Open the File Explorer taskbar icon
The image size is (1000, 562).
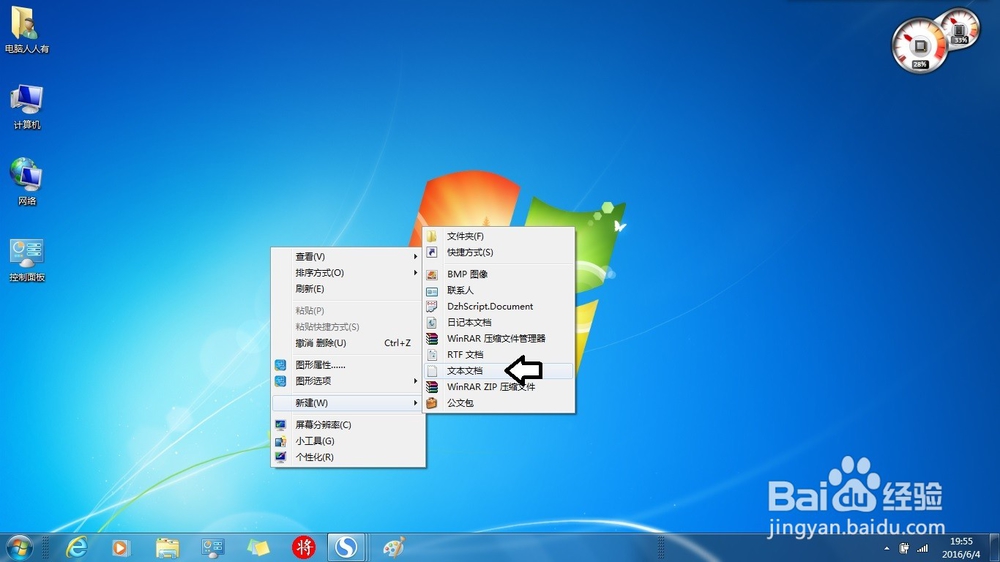(167, 547)
